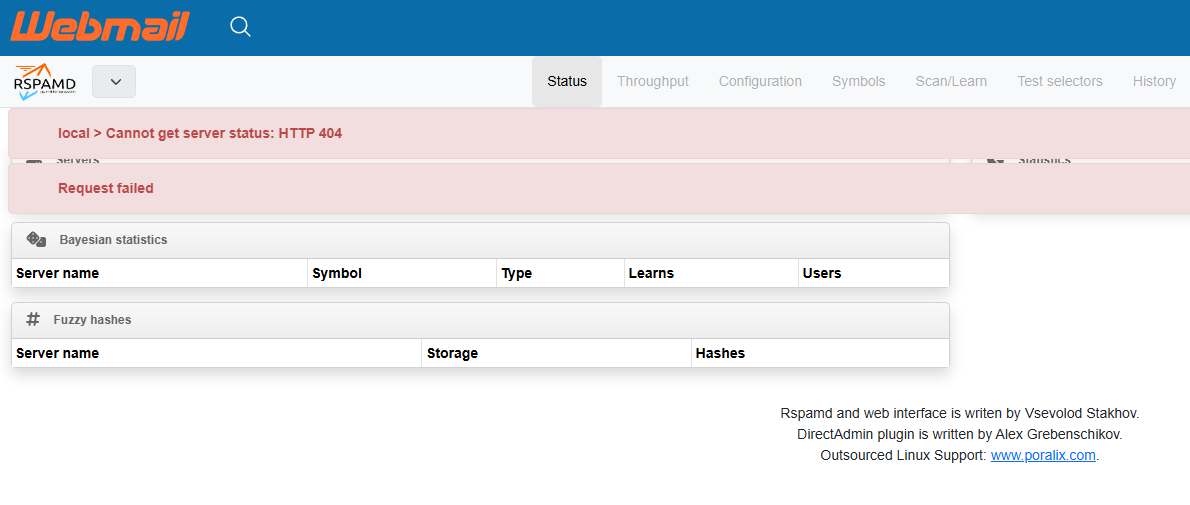Click the RSPAMD logo
The width and height of the screenshot is (1190, 505).
click(x=45, y=82)
